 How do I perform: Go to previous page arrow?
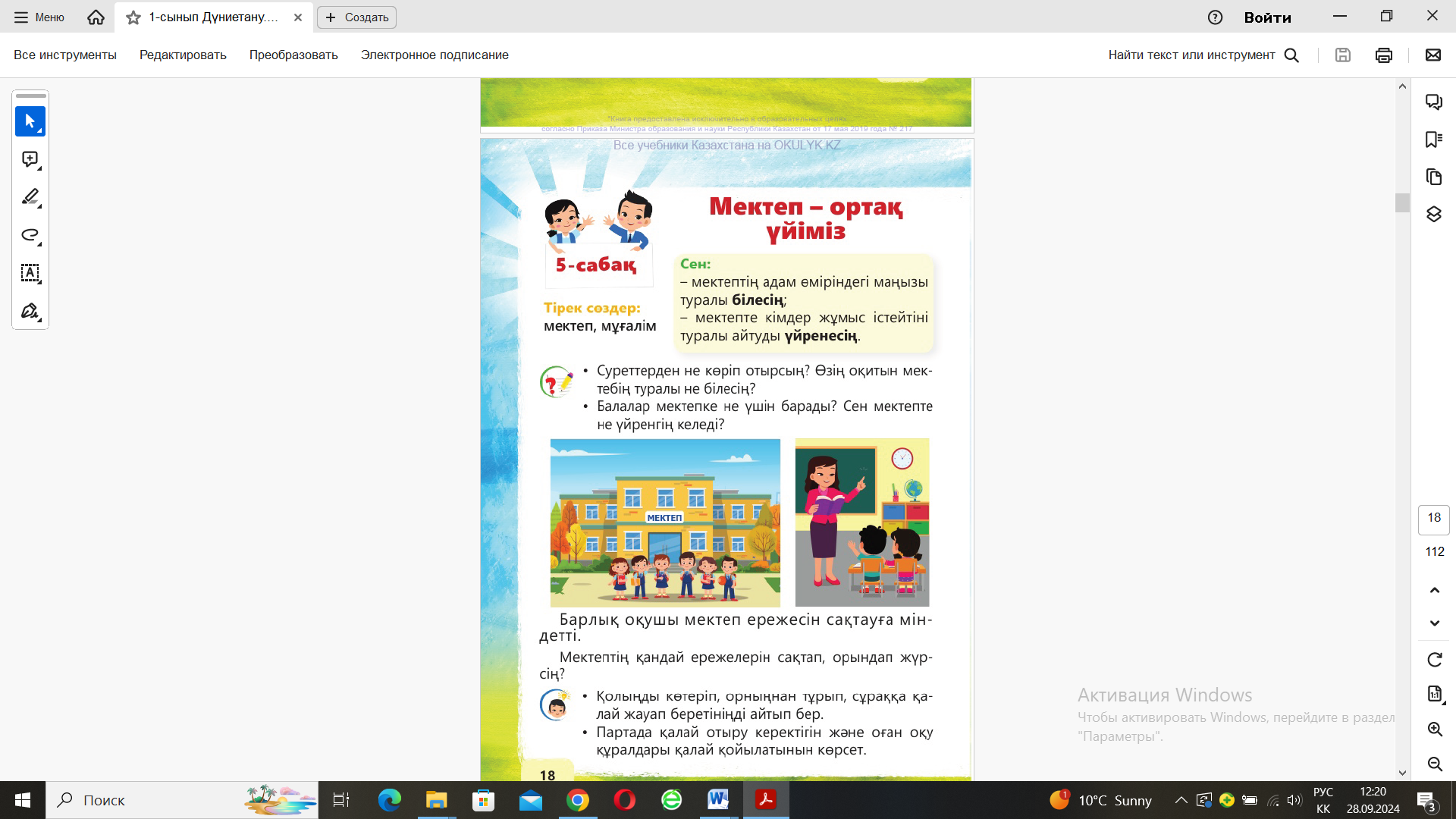click(x=1434, y=590)
